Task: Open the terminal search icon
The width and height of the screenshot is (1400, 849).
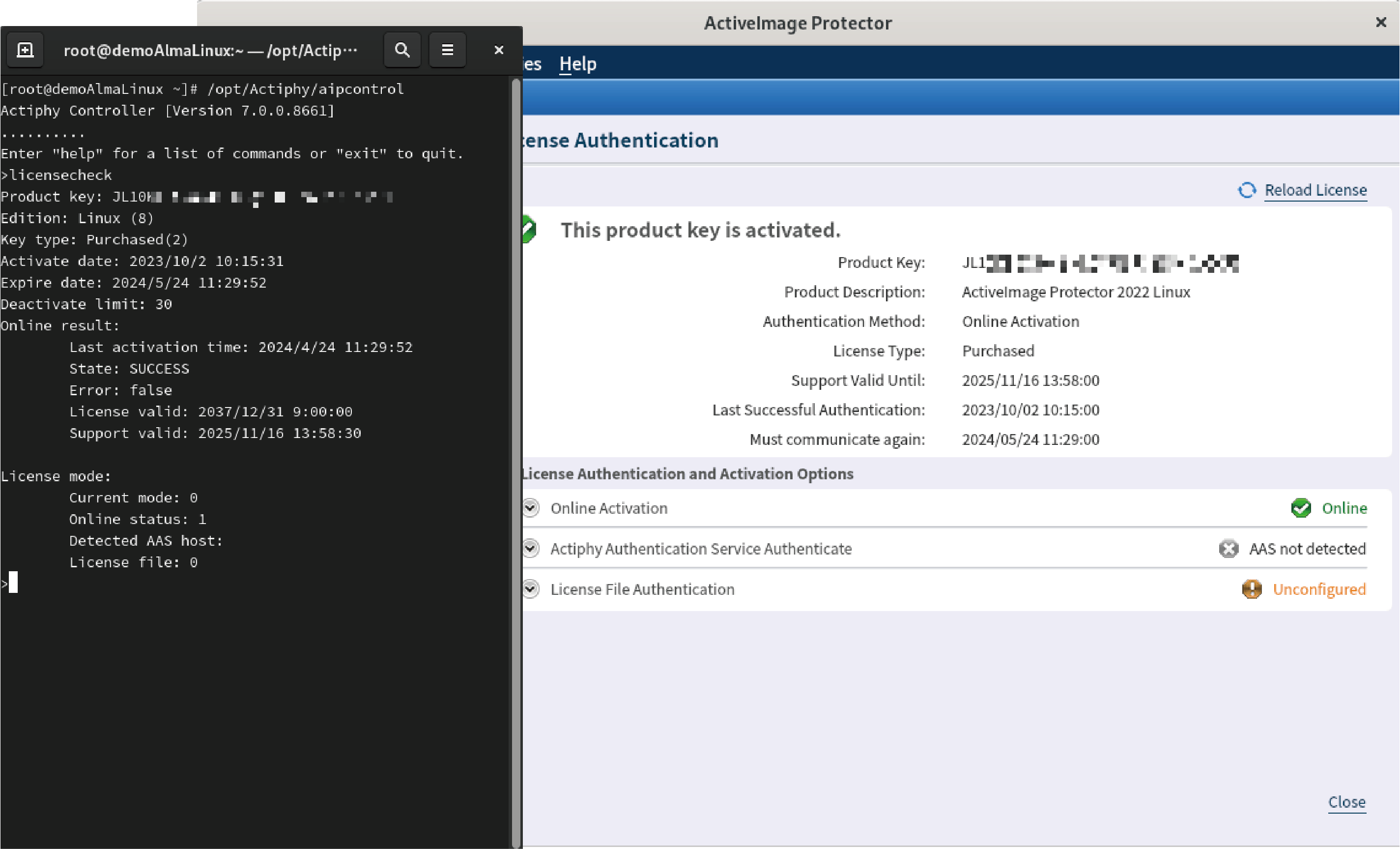Action: point(401,50)
